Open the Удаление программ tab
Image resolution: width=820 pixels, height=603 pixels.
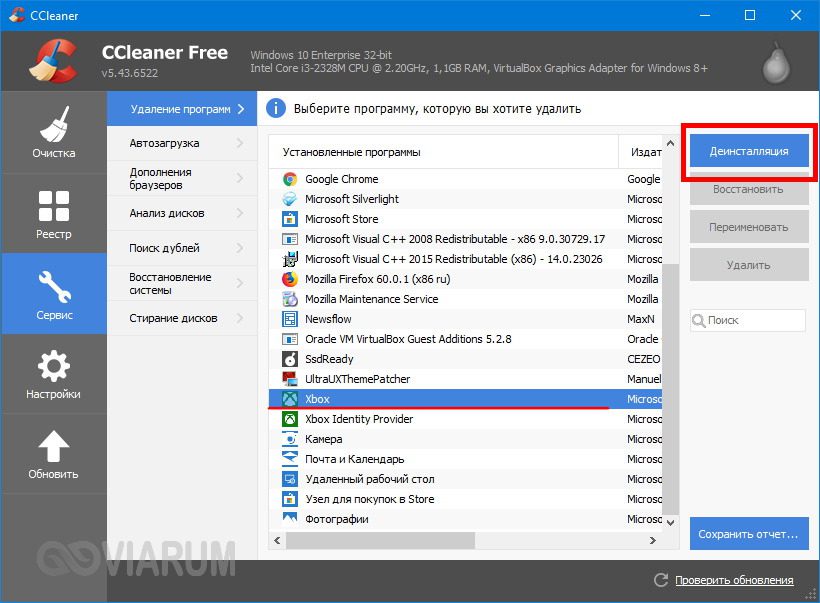(181, 109)
